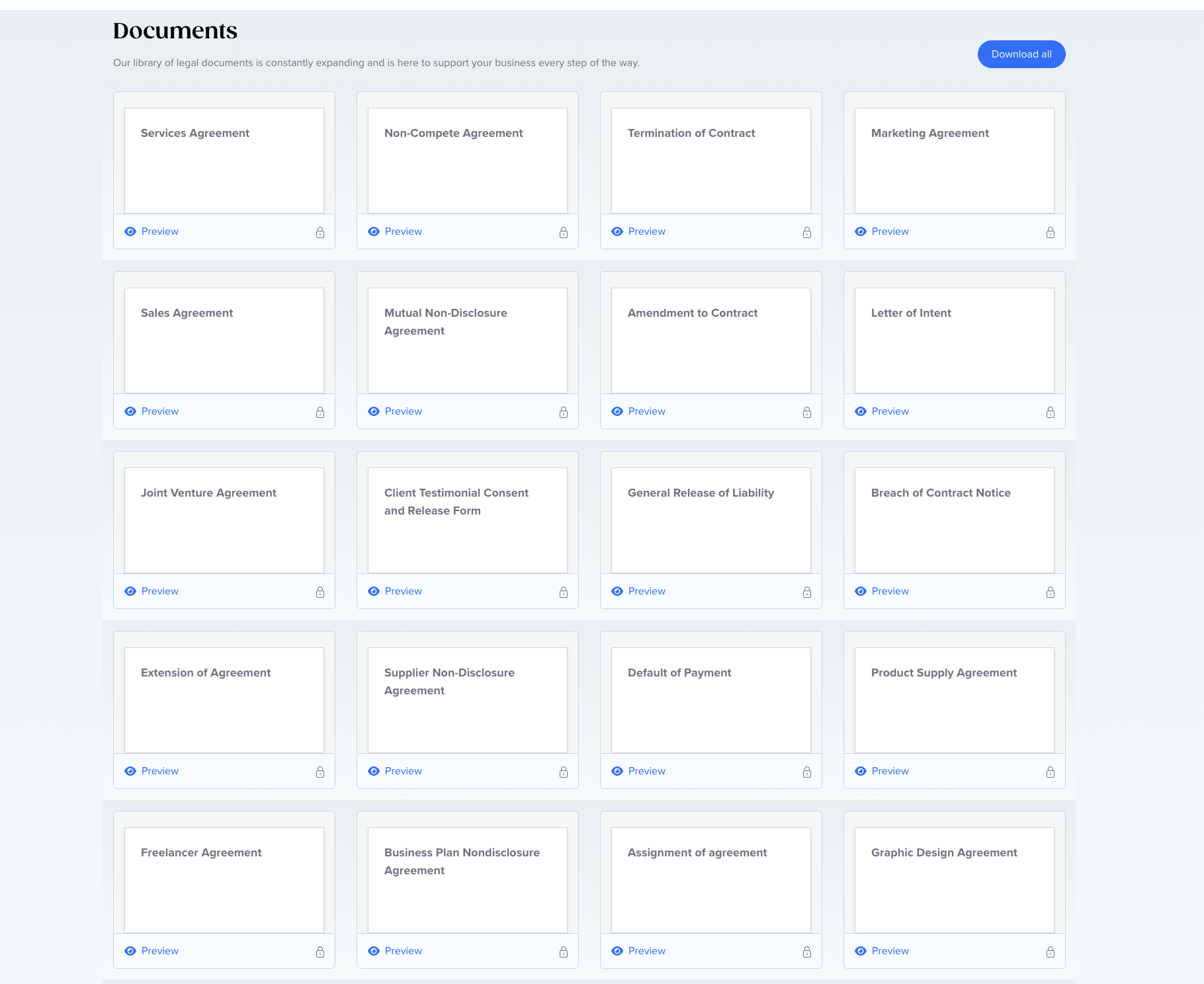Click lock icon on General Release of Liability card
Viewport: 1204px width, 984px height.
[x=807, y=592]
